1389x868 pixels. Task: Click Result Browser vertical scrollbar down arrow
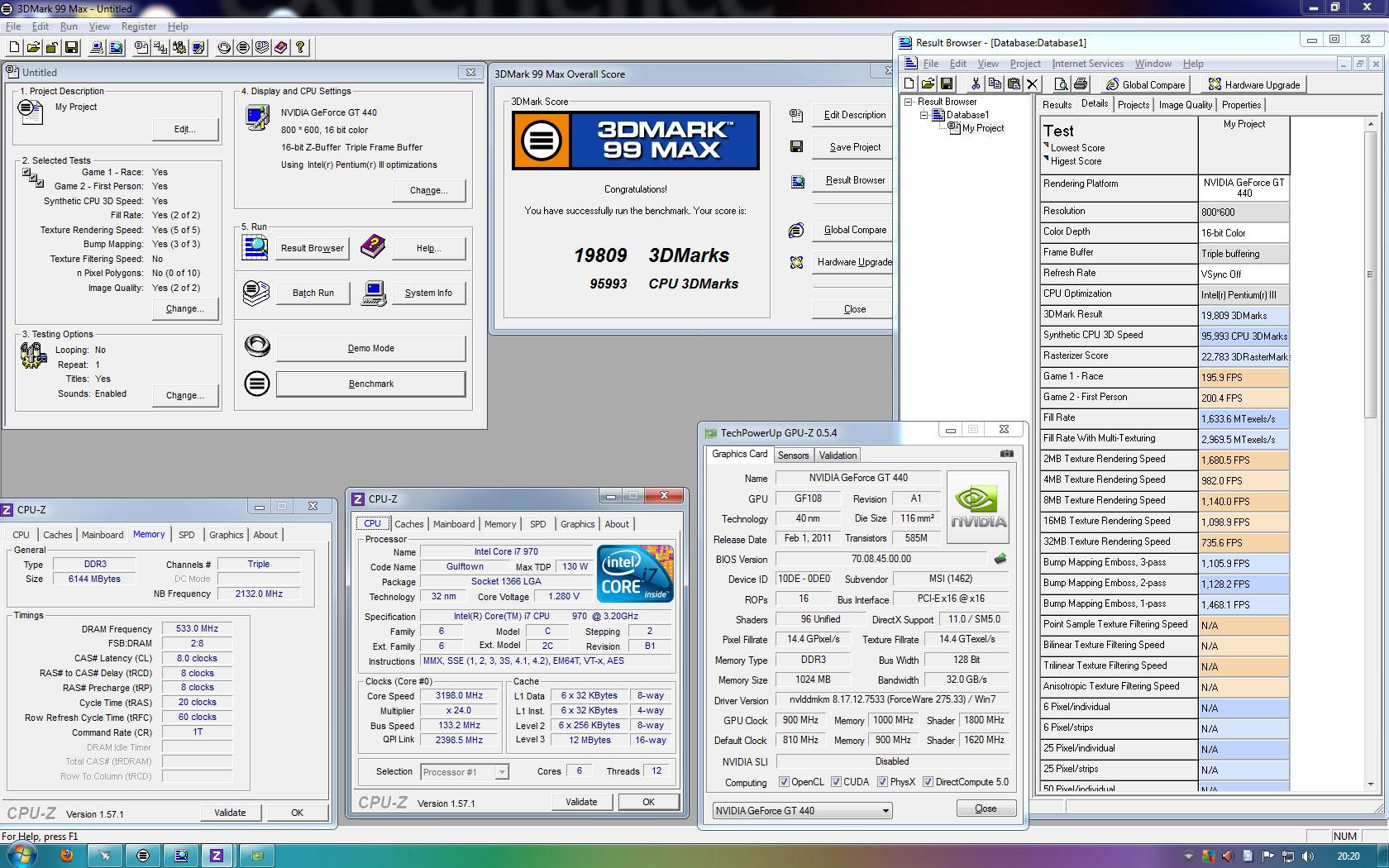[1370, 784]
